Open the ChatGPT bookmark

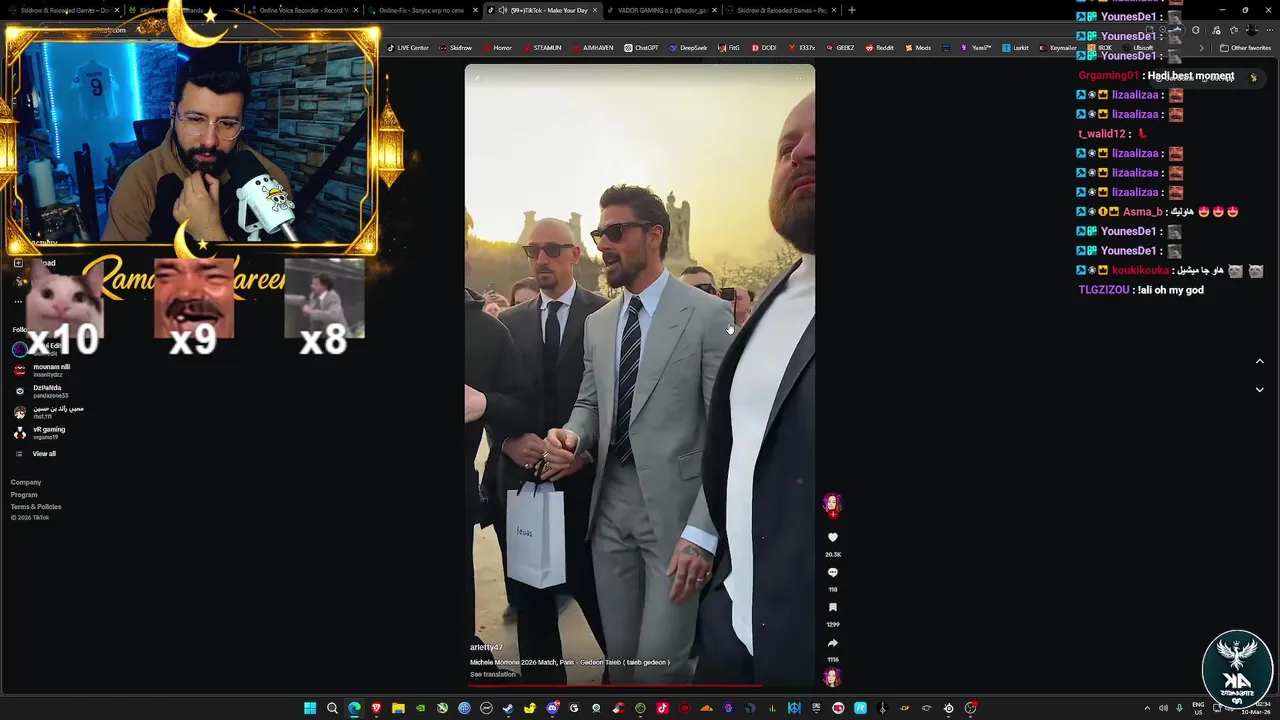(x=641, y=48)
